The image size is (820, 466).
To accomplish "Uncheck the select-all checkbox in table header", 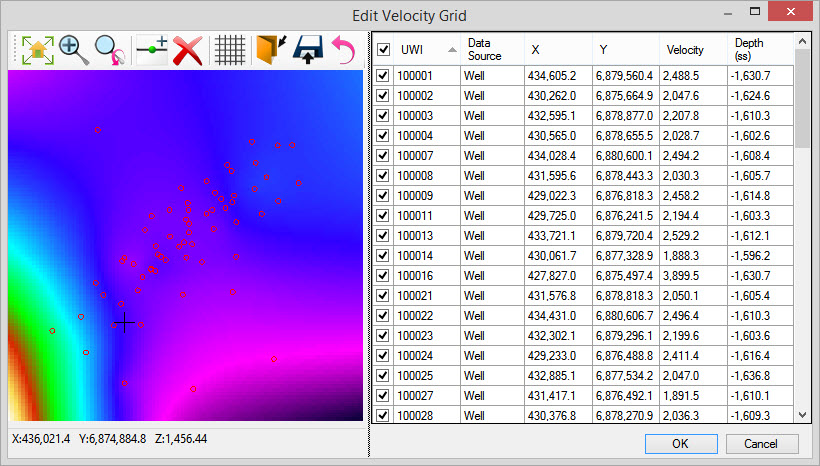I will [383, 49].
